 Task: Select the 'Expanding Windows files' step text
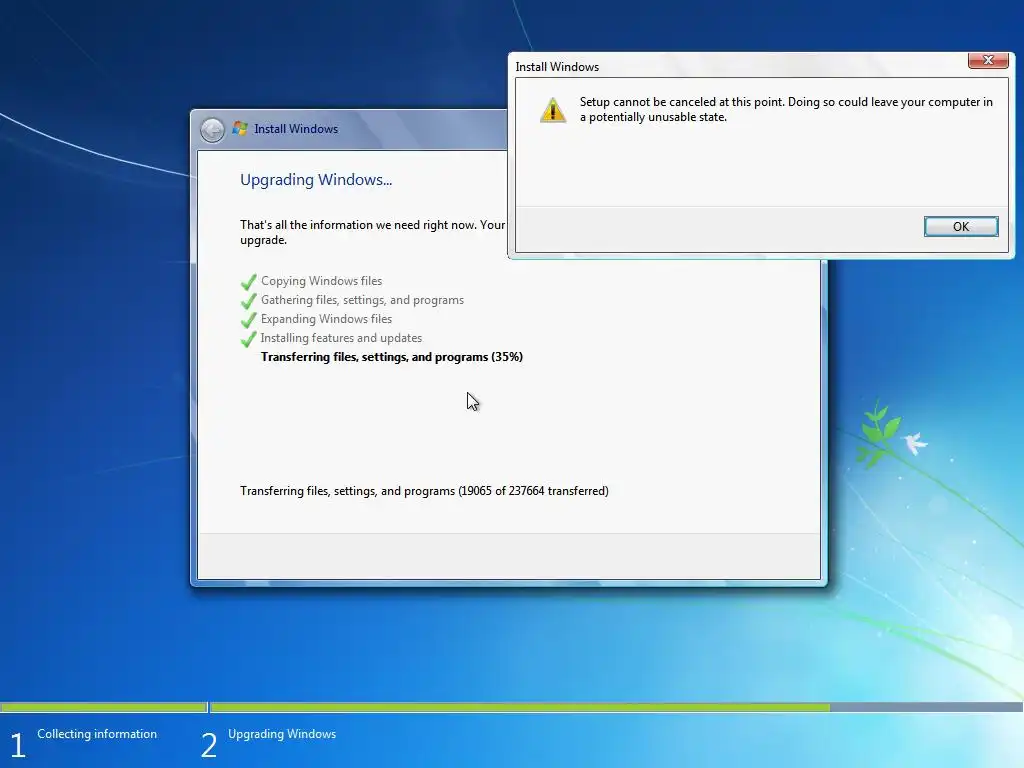(327, 319)
